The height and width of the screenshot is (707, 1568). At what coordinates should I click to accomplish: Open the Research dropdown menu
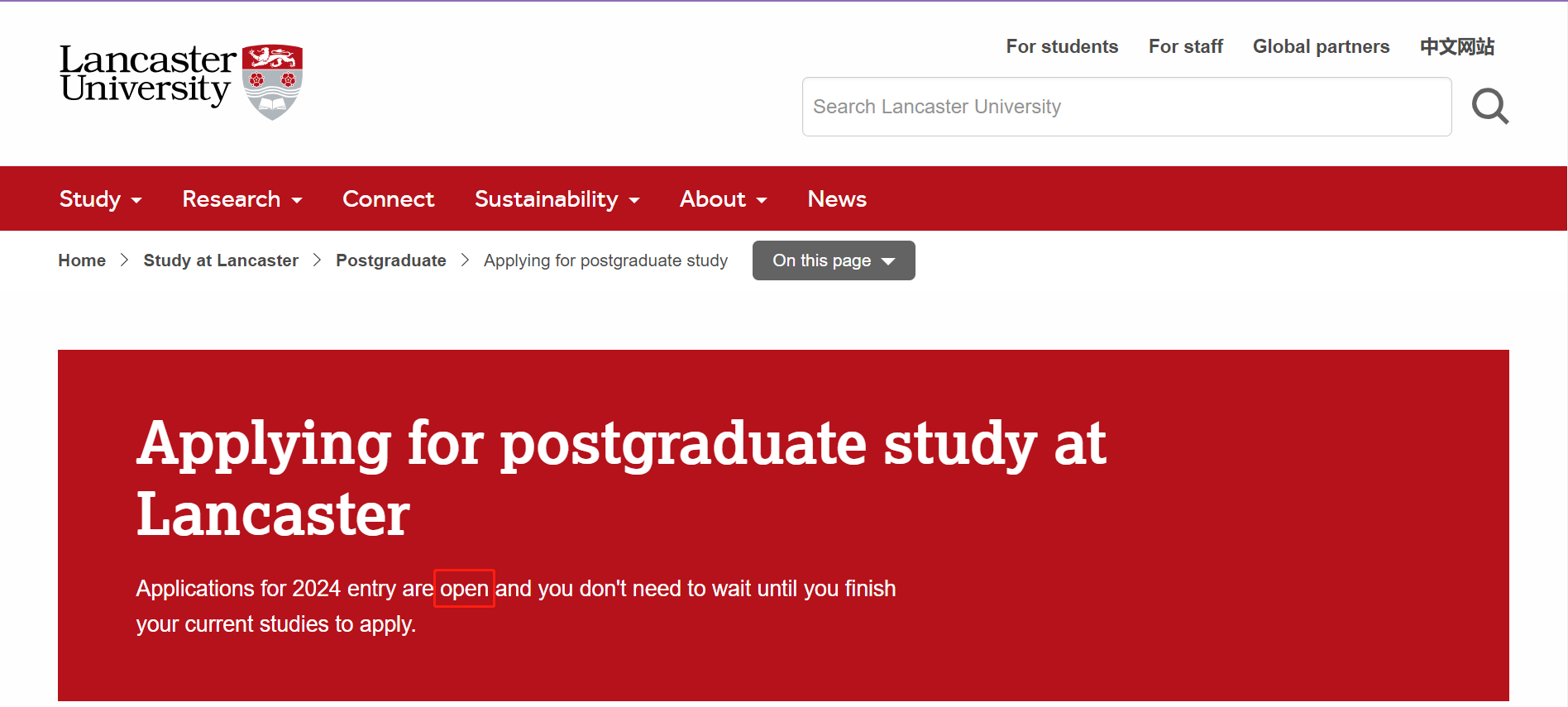pos(241,199)
